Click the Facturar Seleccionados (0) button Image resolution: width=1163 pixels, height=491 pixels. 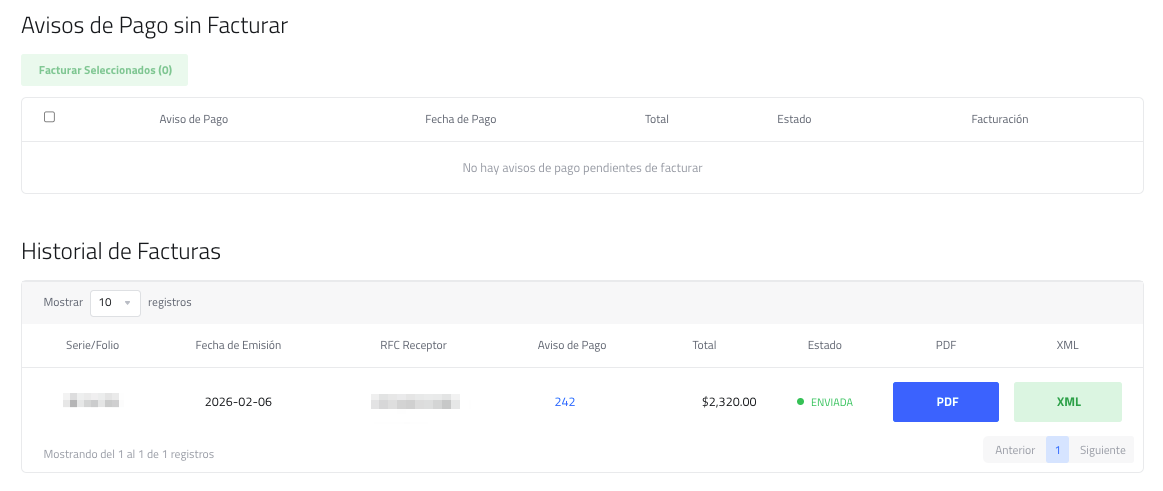pos(105,71)
